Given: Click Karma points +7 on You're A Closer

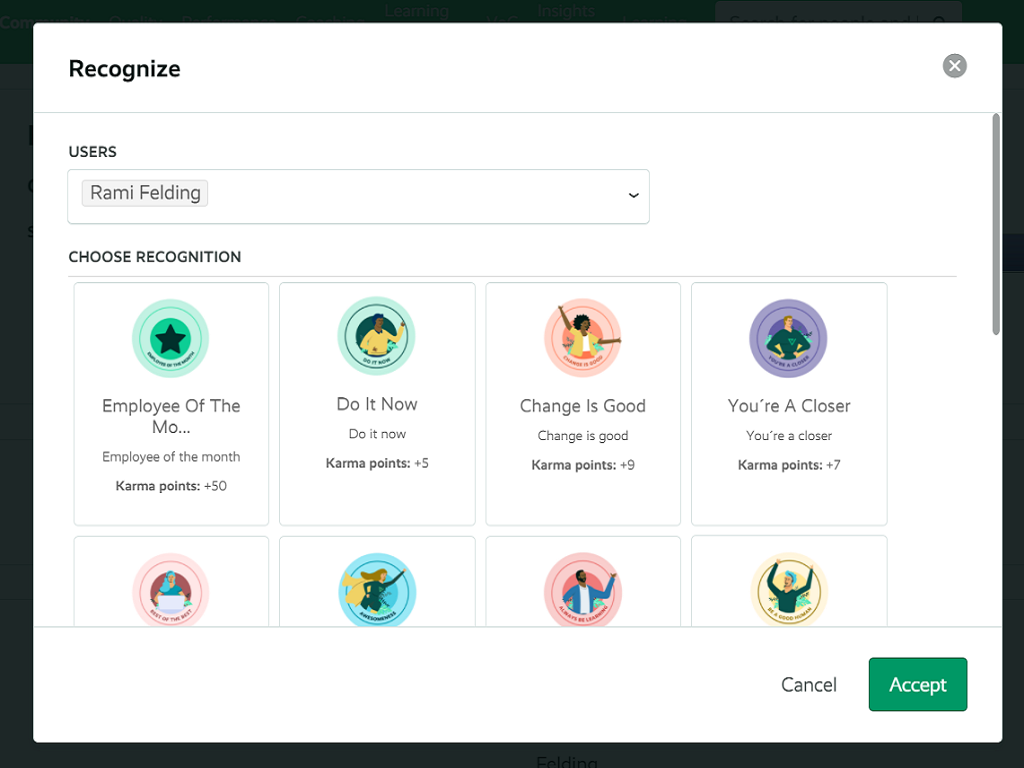Looking at the screenshot, I should [789, 465].
